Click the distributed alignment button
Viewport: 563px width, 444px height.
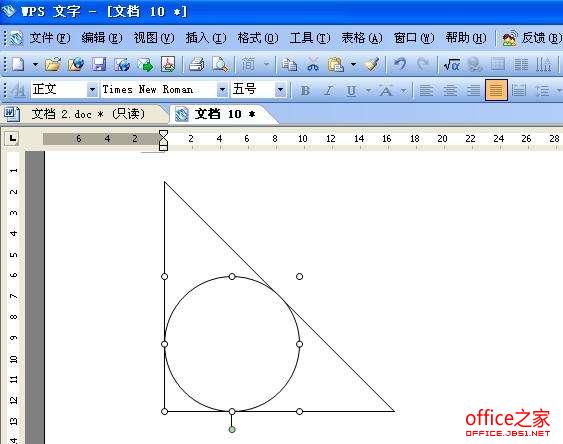[519, 90]
